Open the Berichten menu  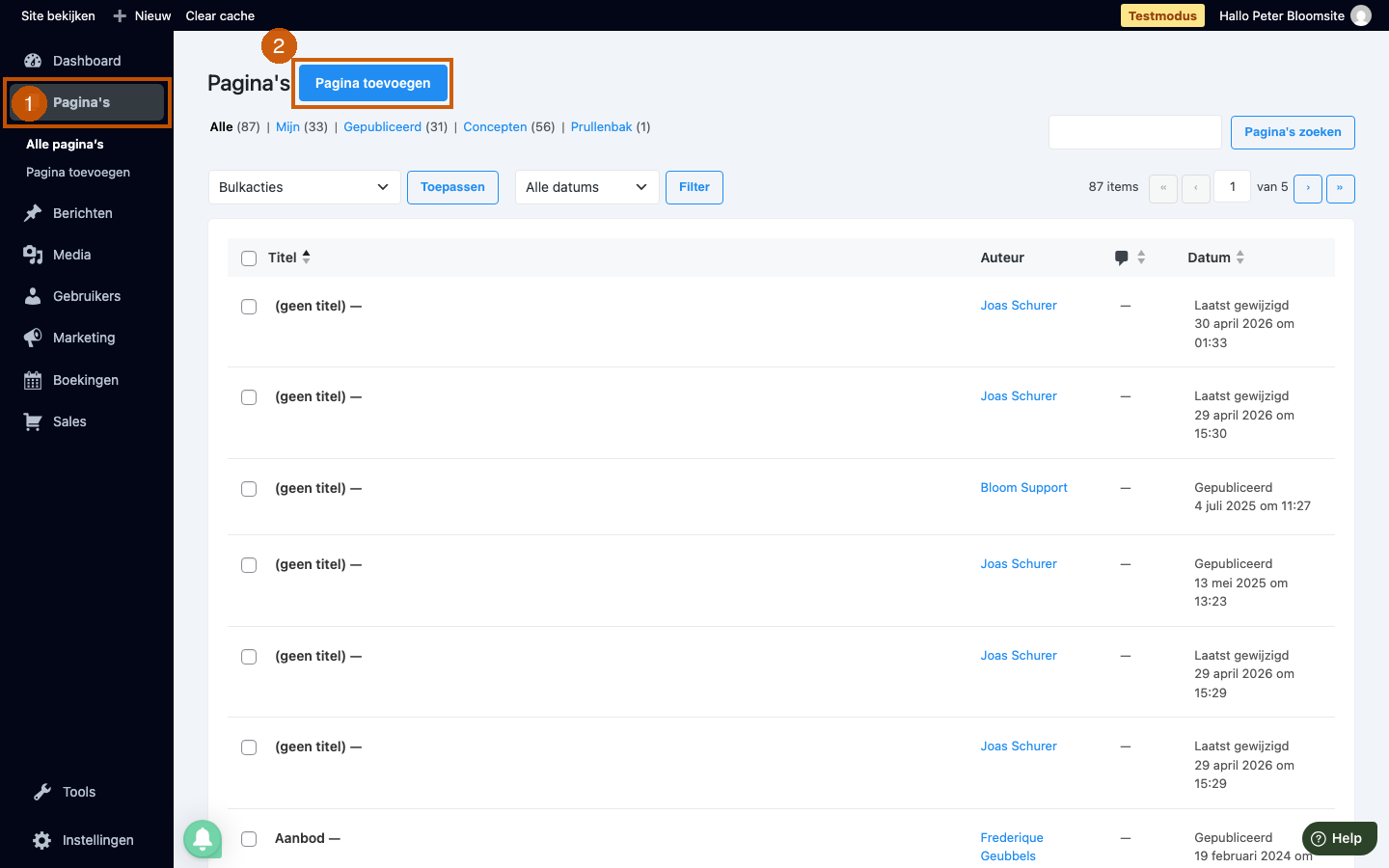83,213
